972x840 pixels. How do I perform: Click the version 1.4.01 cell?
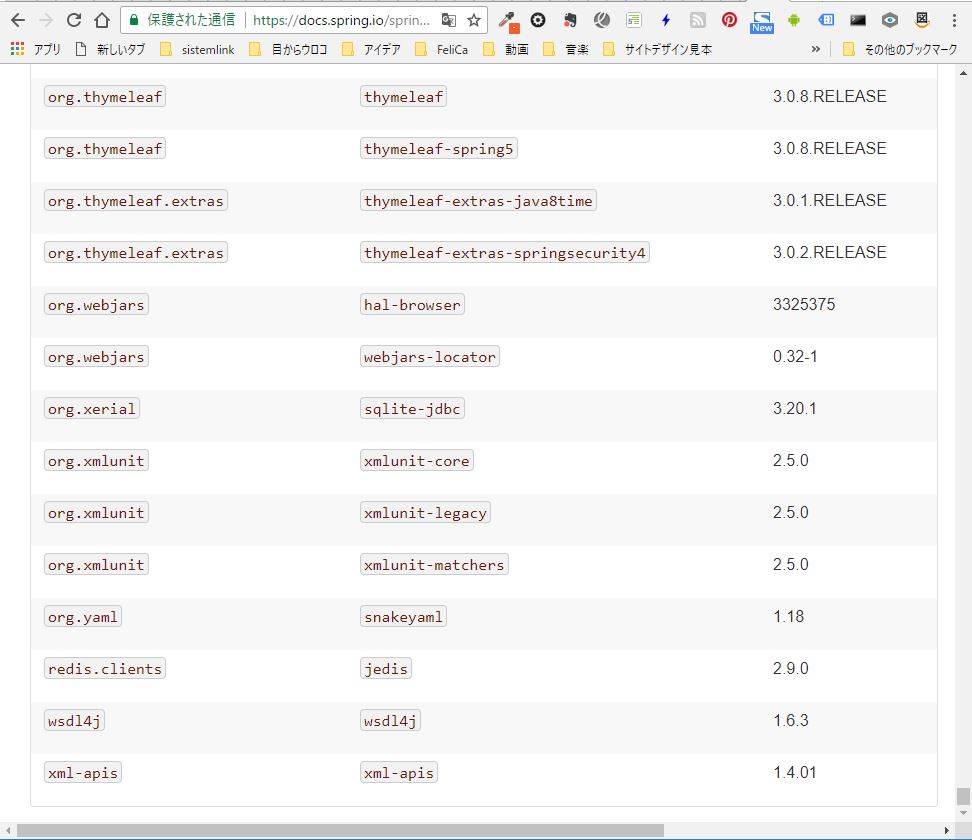(x=794, y=773)
